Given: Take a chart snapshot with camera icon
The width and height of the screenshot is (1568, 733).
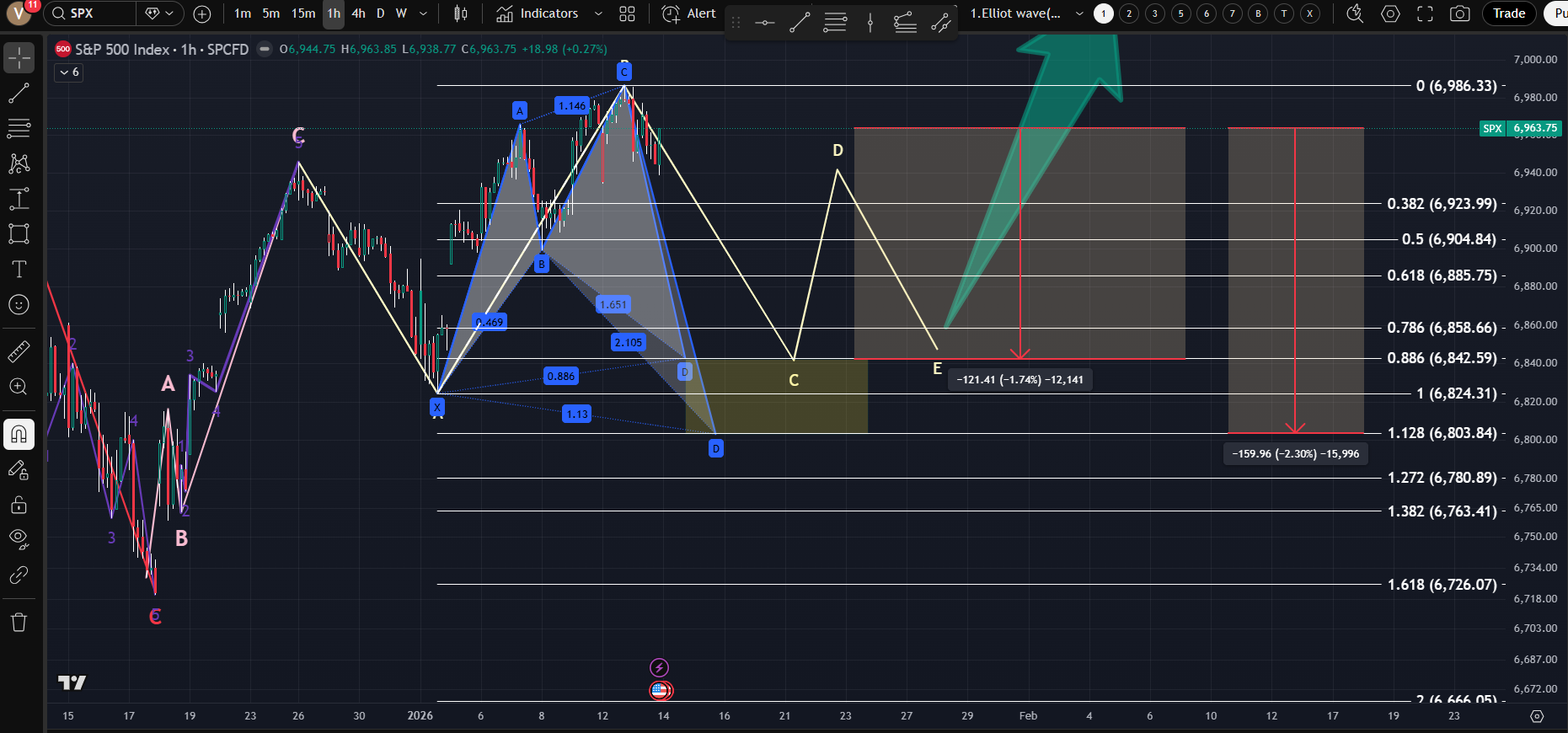Looking at the screenshot, I should 1459,13.
